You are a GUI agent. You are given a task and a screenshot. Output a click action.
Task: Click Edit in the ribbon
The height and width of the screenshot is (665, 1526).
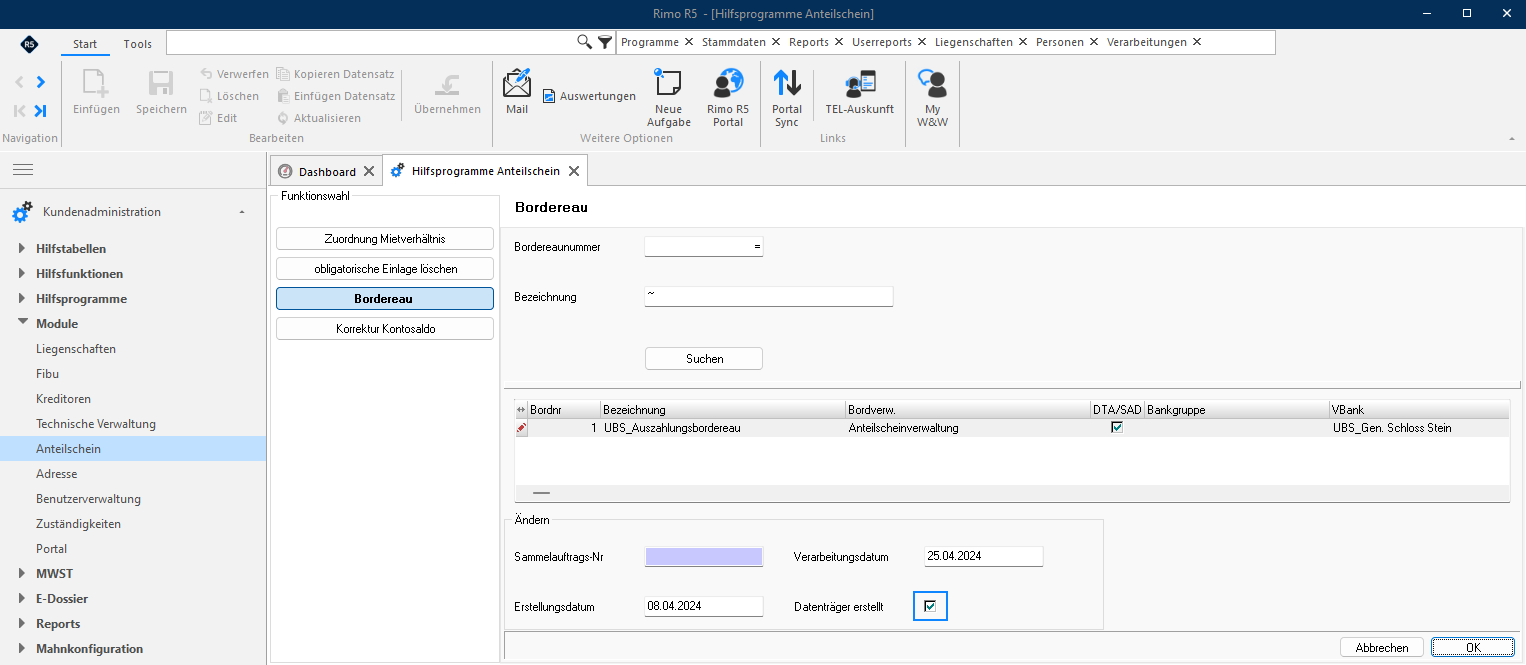(218, 118)
